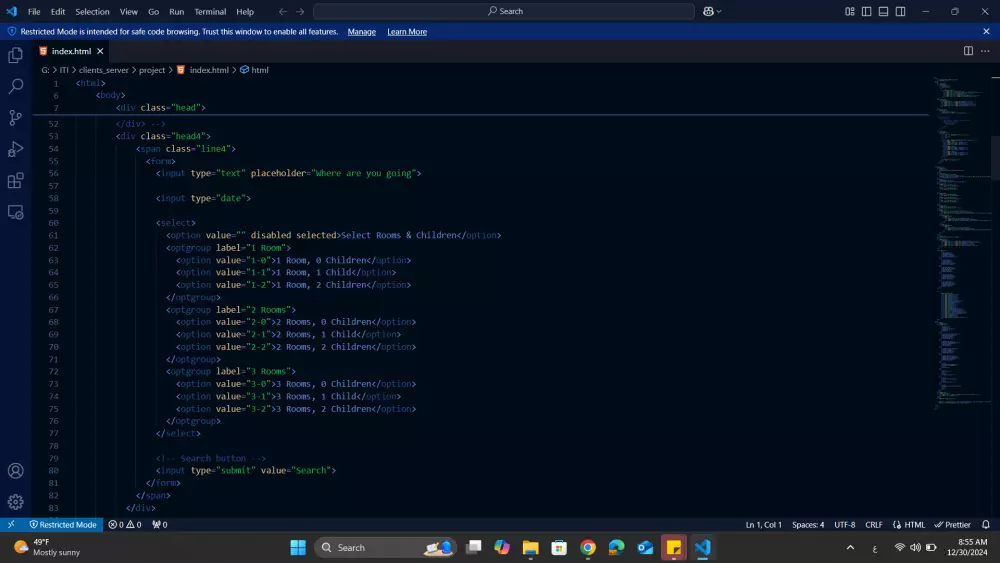1000x563 pixels.
Task: Select the index.html editor tab
Action: point(70,51)
